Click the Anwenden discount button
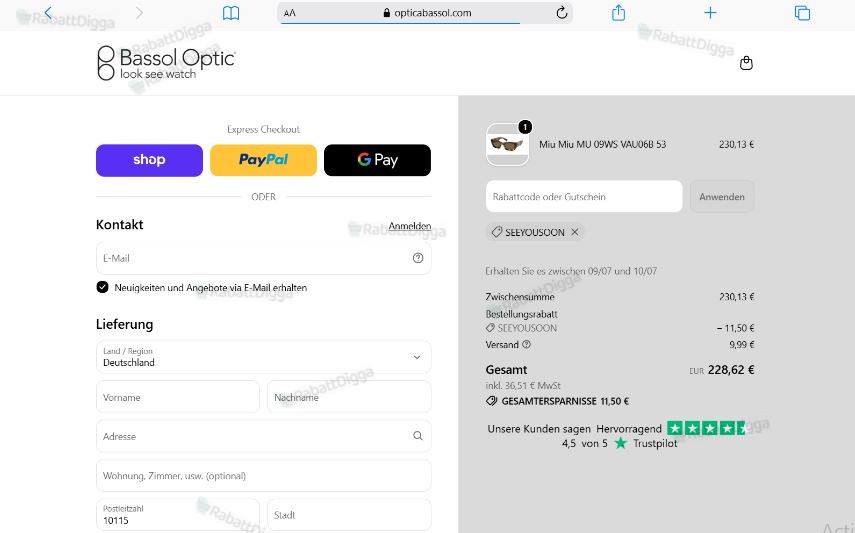855x533 pixels. (722, 196)
